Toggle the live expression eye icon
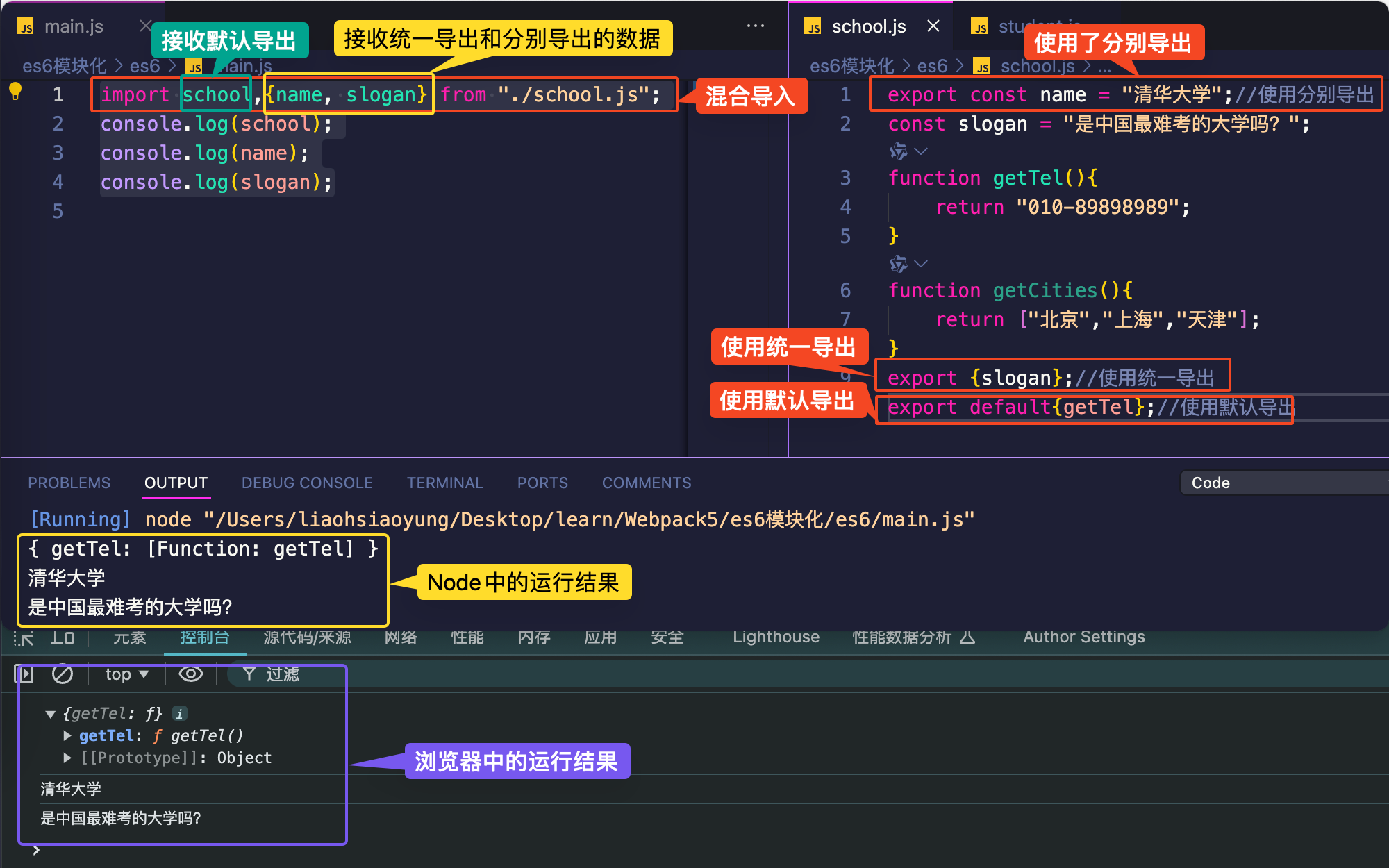 tap(190, 674)
